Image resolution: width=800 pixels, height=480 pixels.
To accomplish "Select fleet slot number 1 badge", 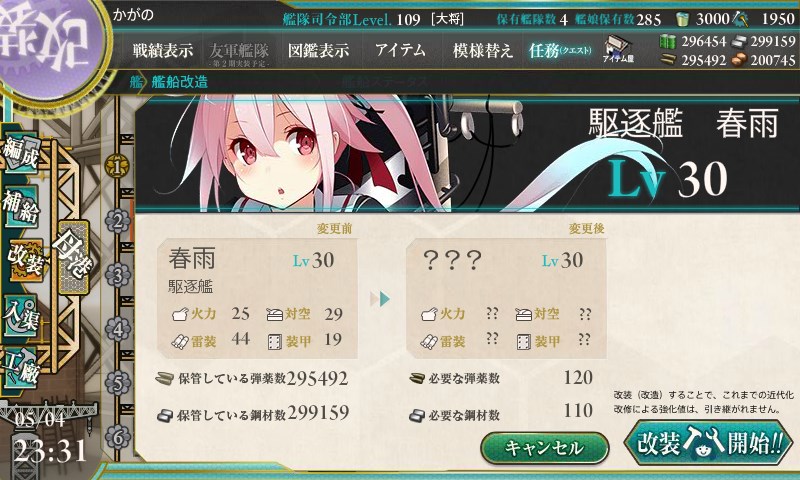I will pyautogui.click(x=117, y=166).
